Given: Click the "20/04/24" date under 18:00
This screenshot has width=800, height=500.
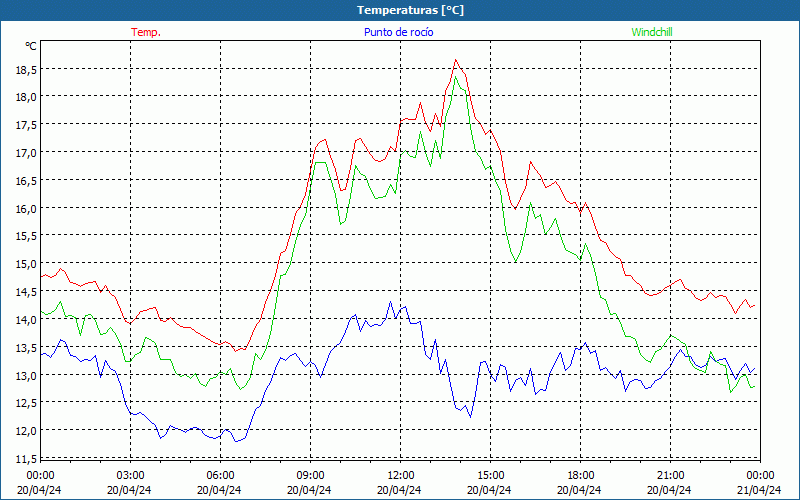Looking at the screenshot, I should (579, 490).
